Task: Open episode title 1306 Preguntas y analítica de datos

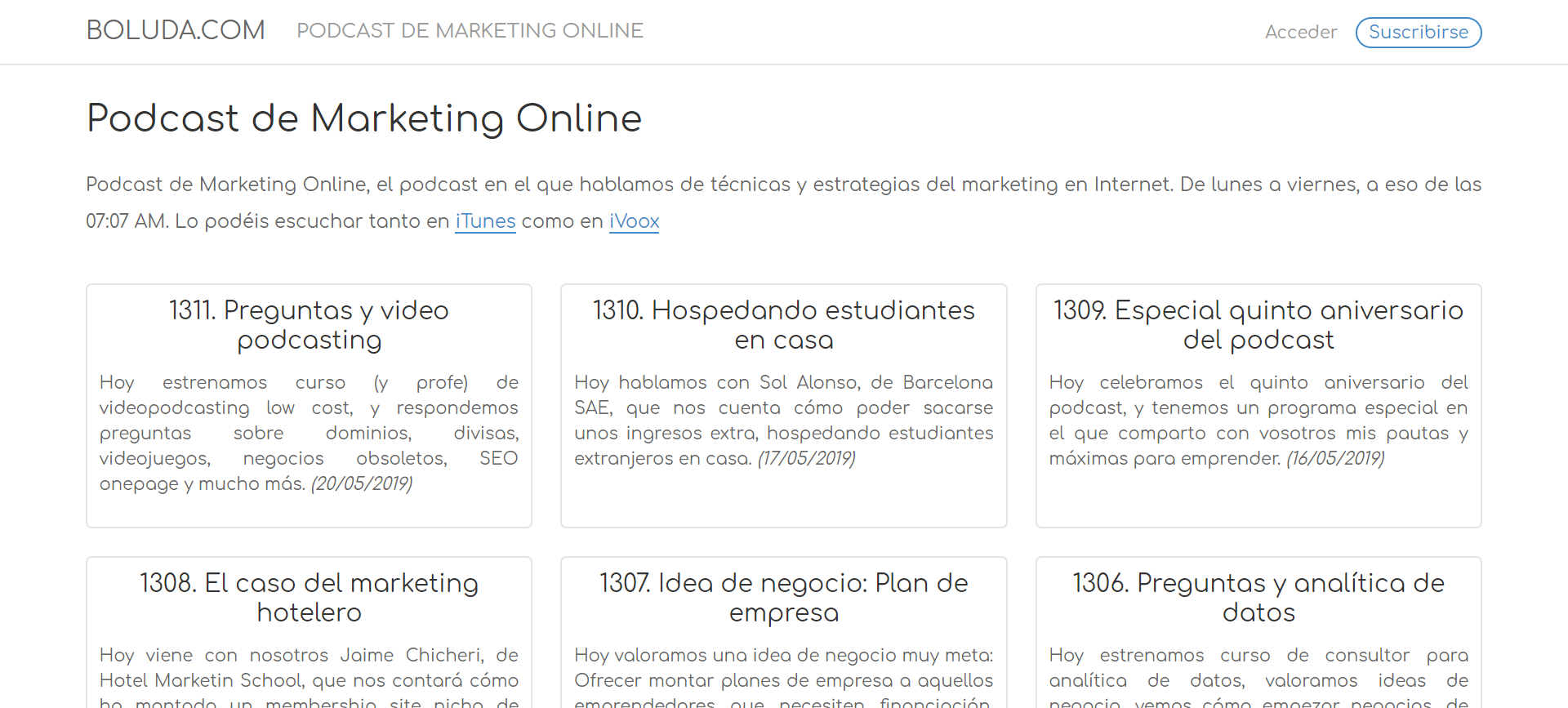Action: 1258,598
